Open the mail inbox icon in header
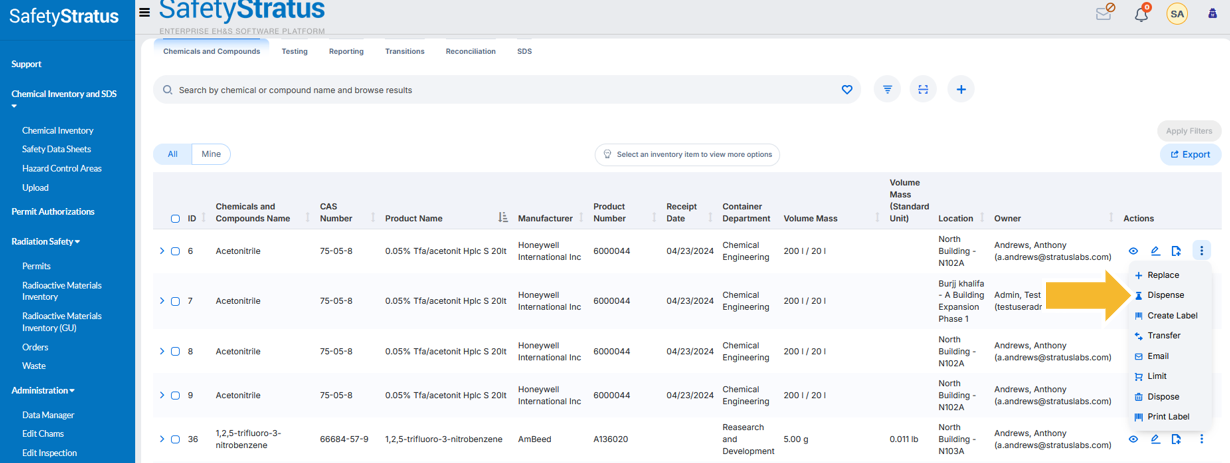The image size is (1230, 463). pyautogui.click(x=1105, y=13)
